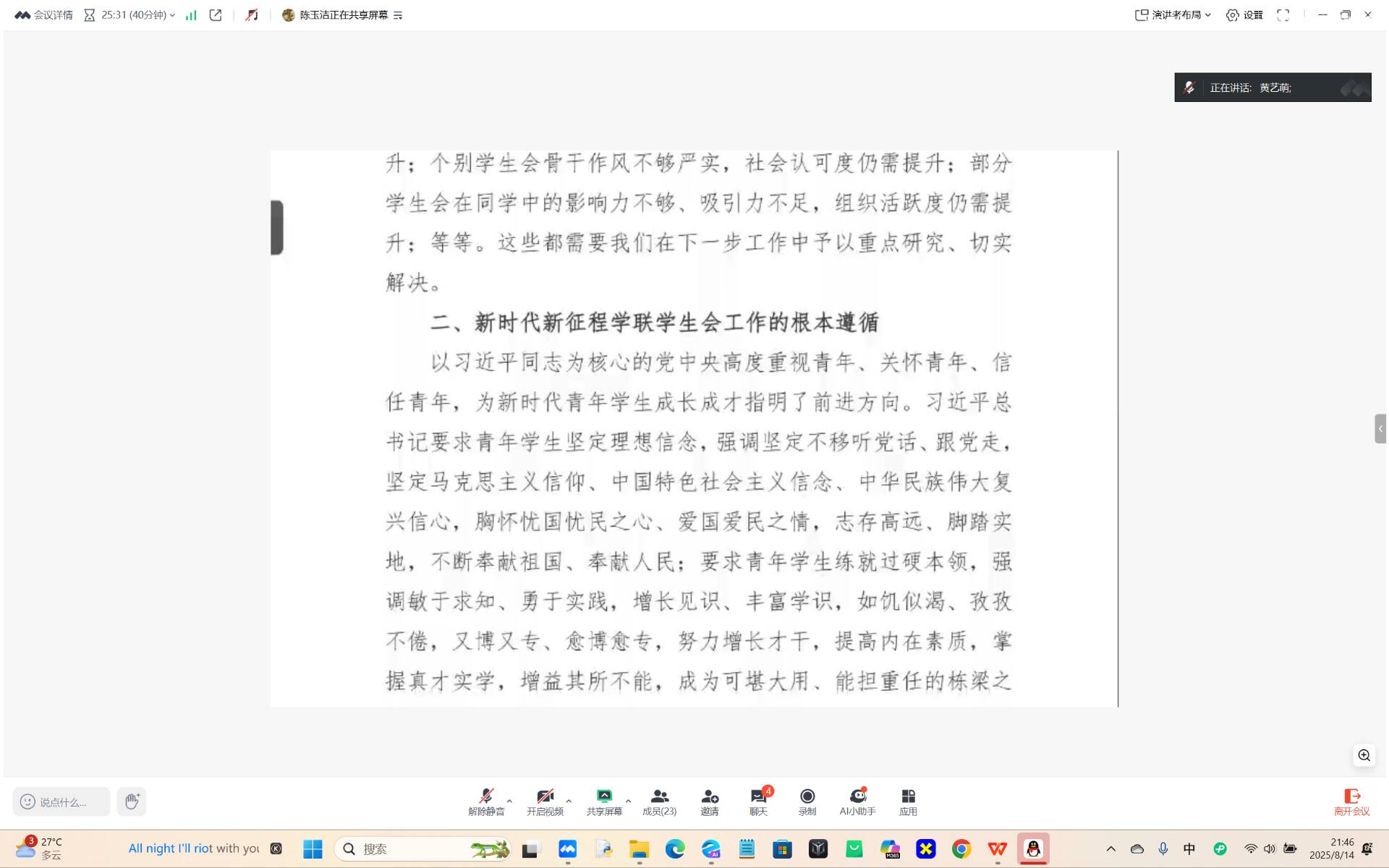Open the 邀请 invite dialog

click(710, 801)
